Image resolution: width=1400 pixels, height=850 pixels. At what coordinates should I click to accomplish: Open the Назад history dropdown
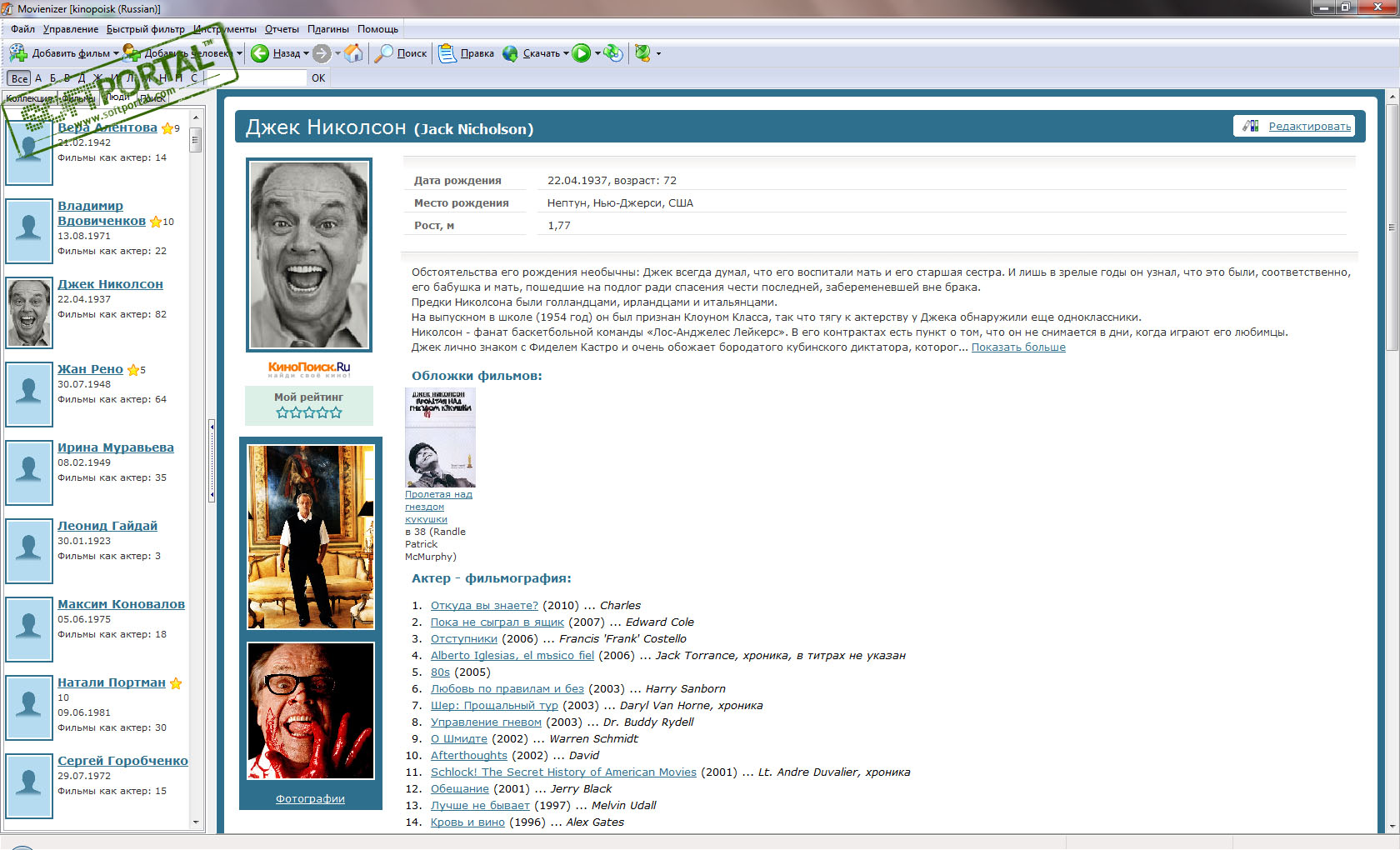(306, 53)
